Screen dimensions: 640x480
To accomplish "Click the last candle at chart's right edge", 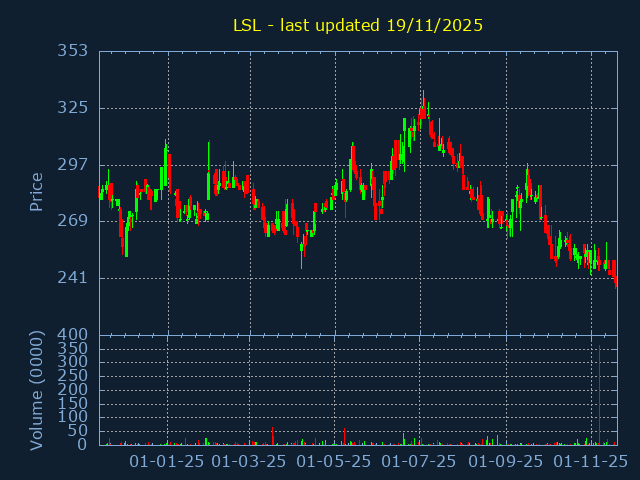I will (616, 282).
